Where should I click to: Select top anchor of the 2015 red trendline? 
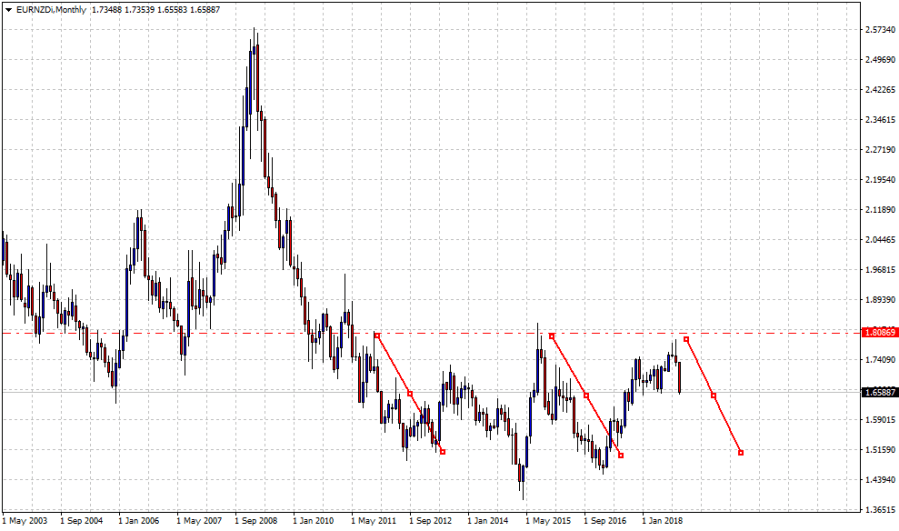coord(552,336)
